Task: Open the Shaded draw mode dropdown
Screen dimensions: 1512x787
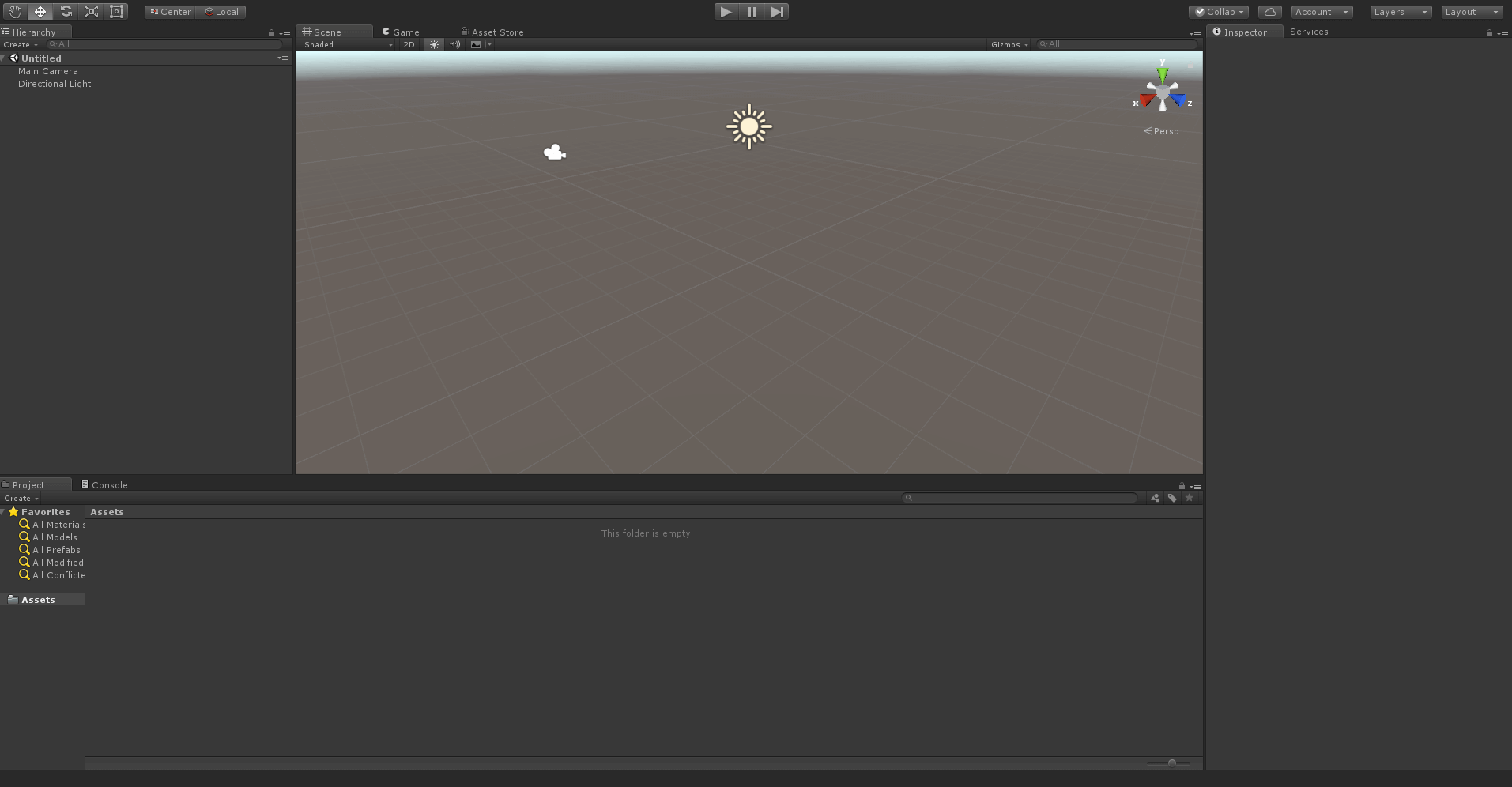Action: coord(348,44)
